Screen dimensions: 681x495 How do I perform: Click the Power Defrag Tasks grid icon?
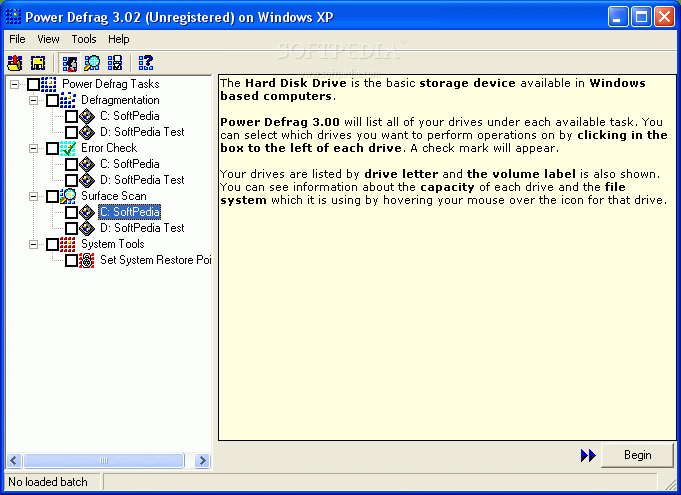[x=49, y=84]
